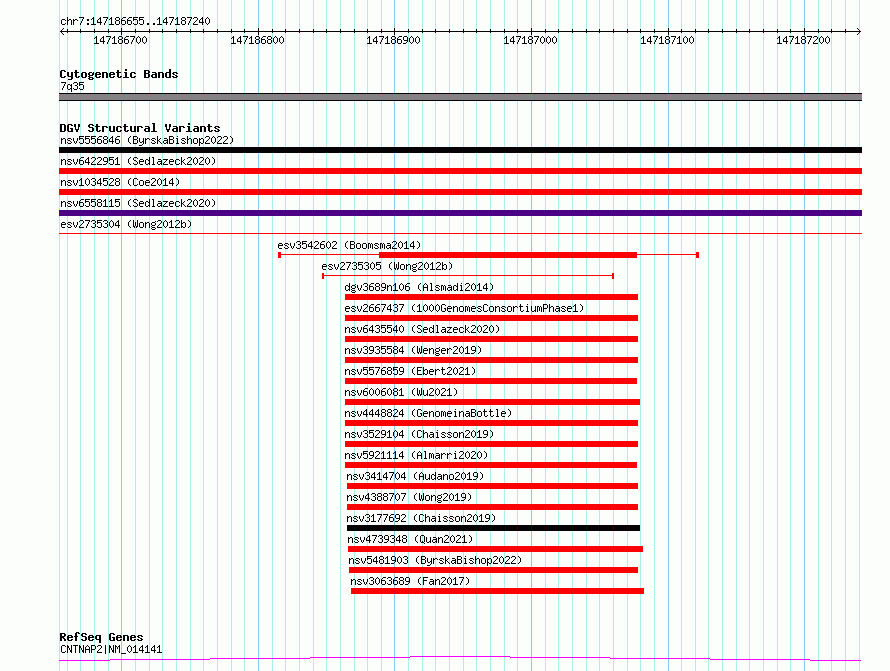Select the gray 7q35 cytogenetic band bar
This screenshot has width=890, height=671.
[460, 97]
